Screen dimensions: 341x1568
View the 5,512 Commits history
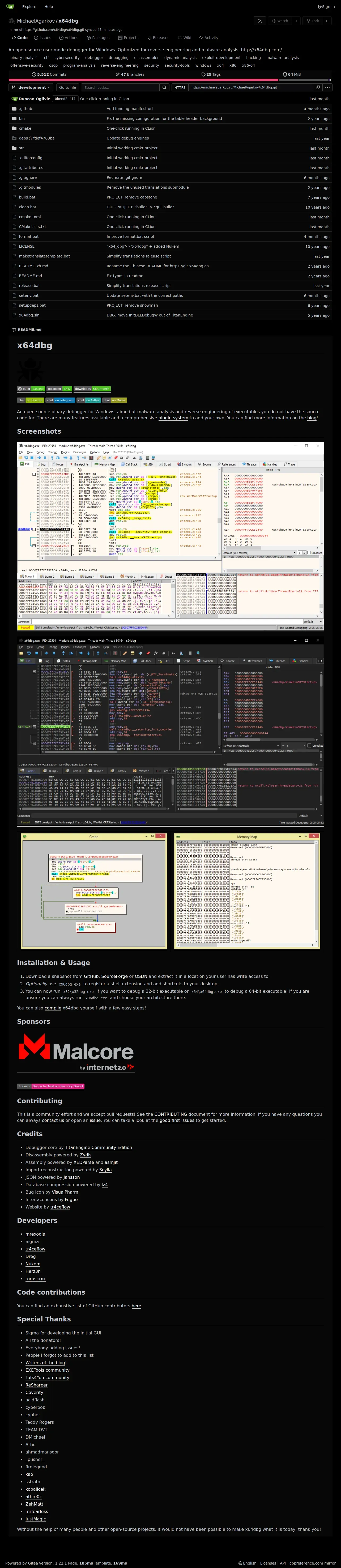tap(49, 74)
